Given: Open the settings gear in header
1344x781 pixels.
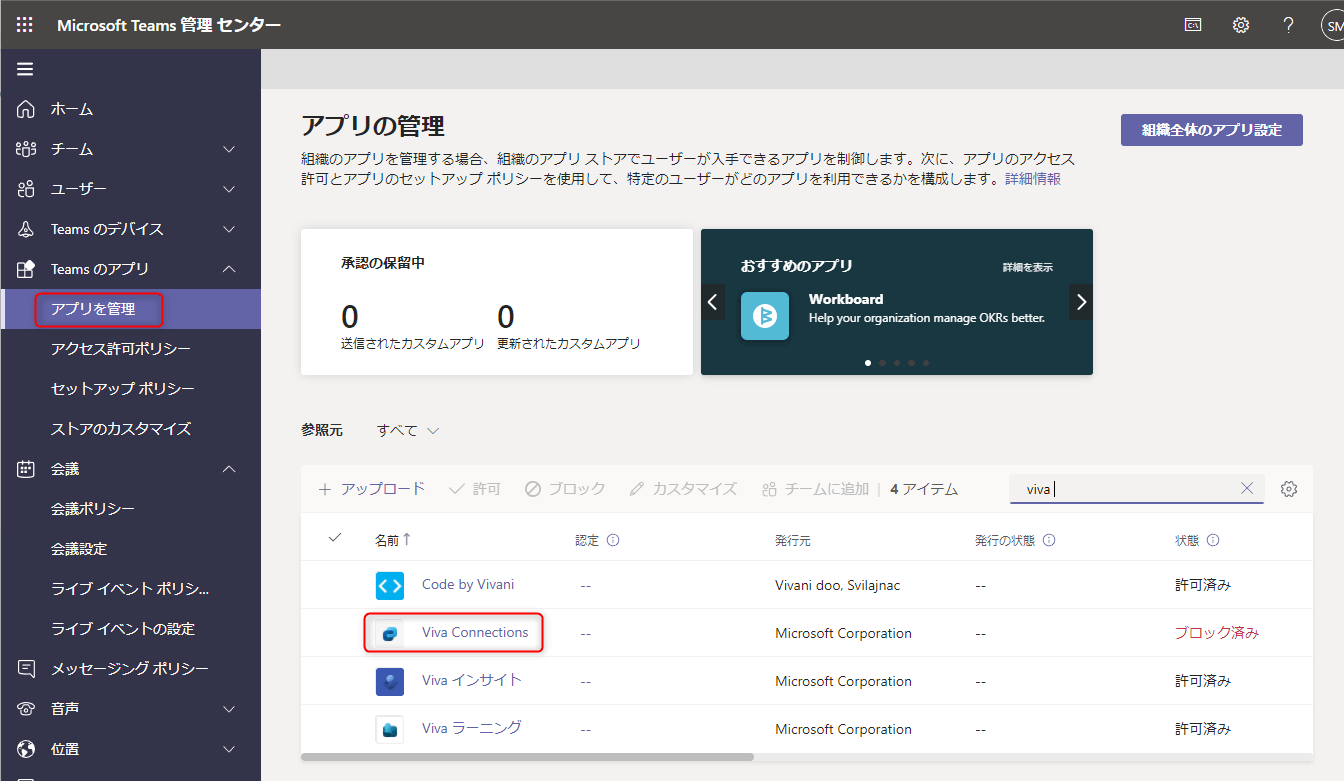Looking at the screenshot, I should click(1241, 25).
